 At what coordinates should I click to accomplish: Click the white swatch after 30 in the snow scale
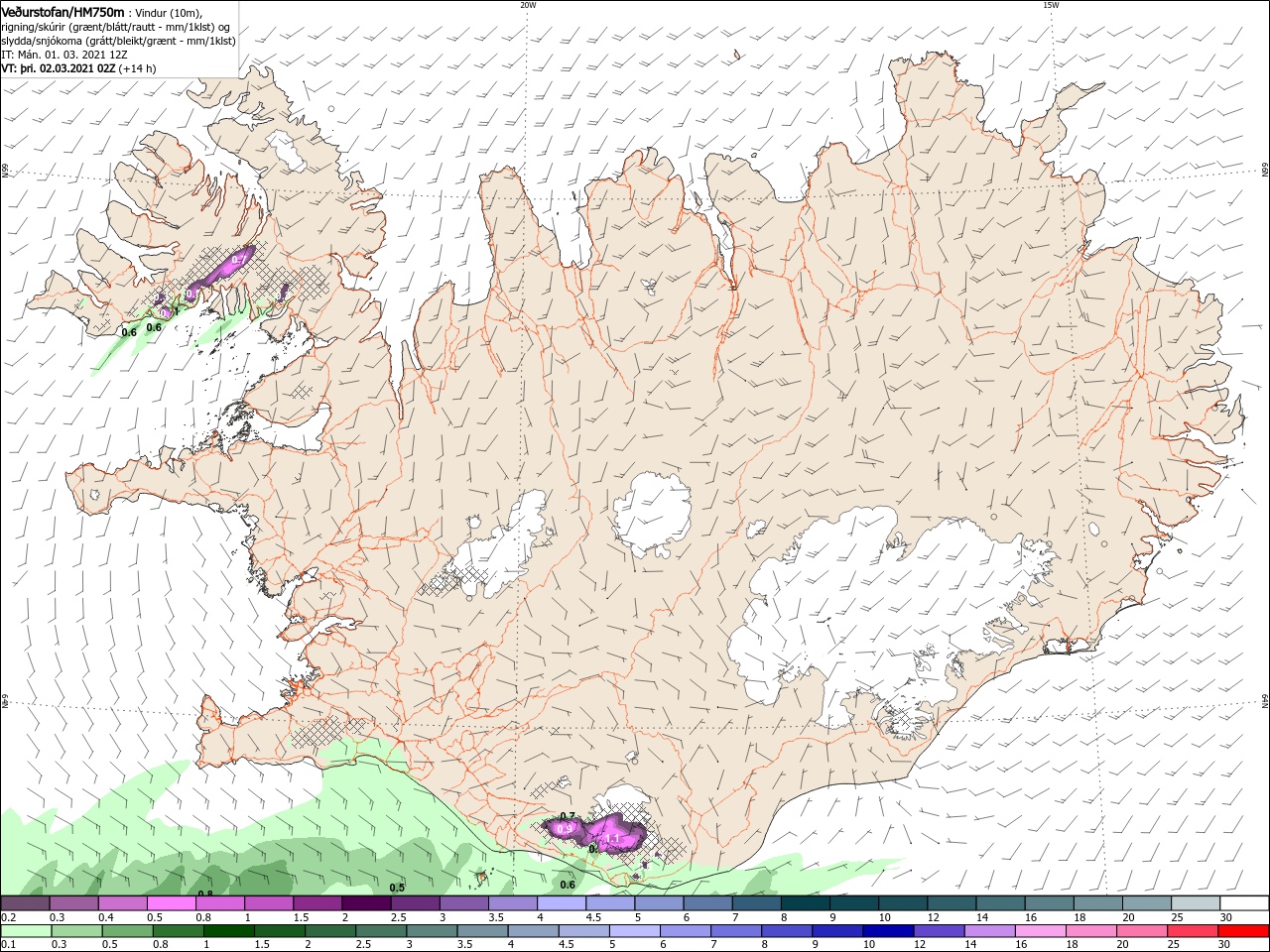point(1245,903)
